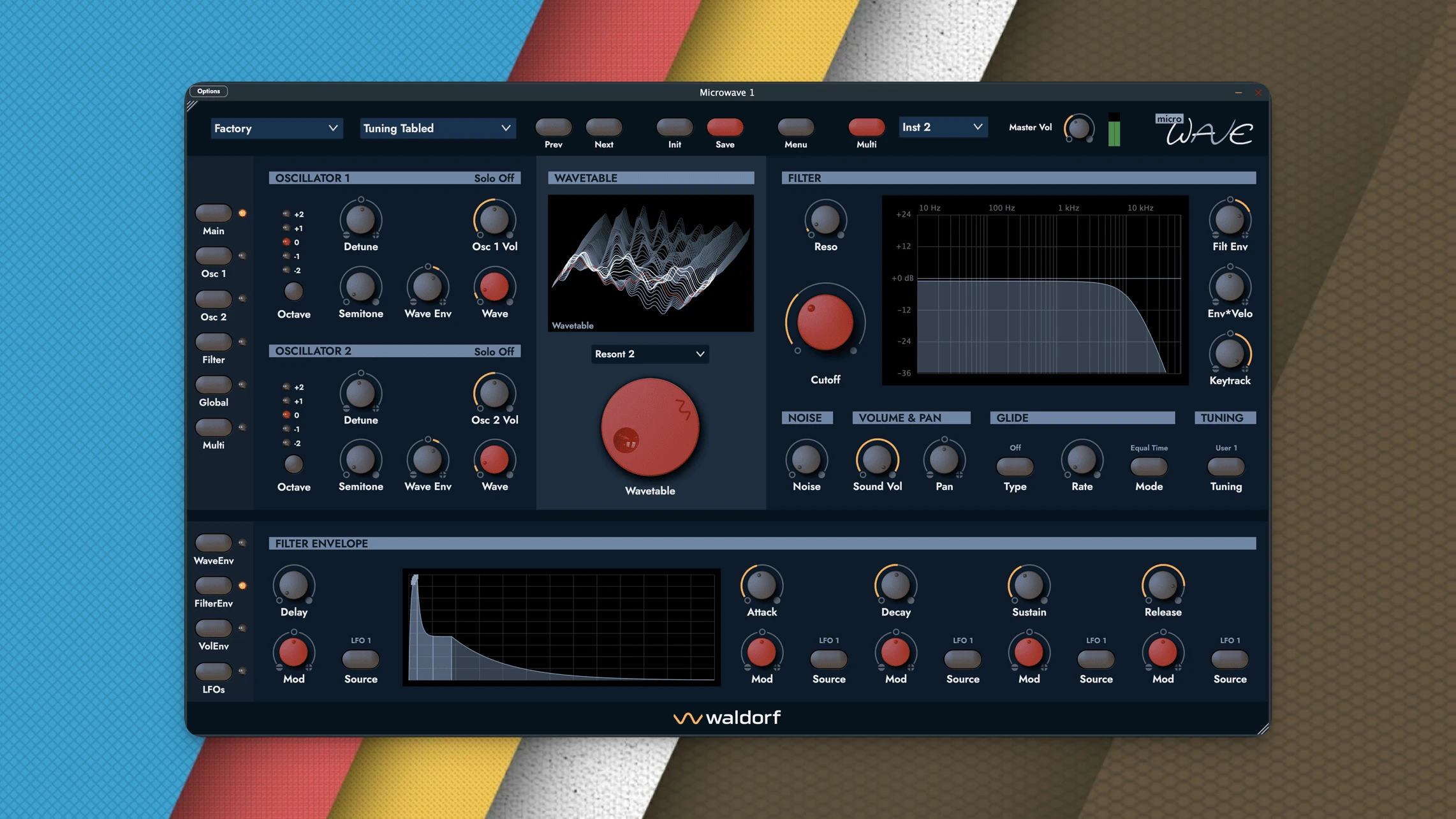This screenshot has width=1456, height=819.
Task: Click the Master Vol knob
Action: pyautogui.click(x=1078, y=128)
